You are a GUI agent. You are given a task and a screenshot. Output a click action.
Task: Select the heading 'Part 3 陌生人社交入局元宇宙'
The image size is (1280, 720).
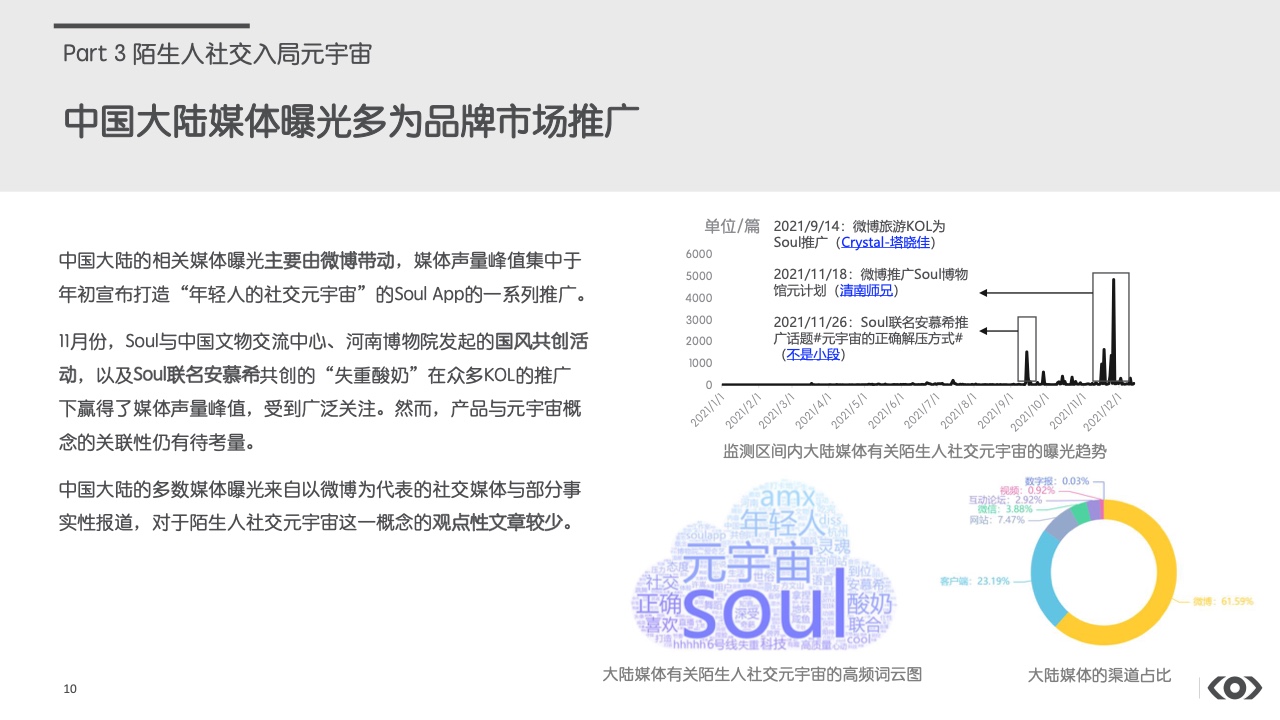click(x=217, y=54)
